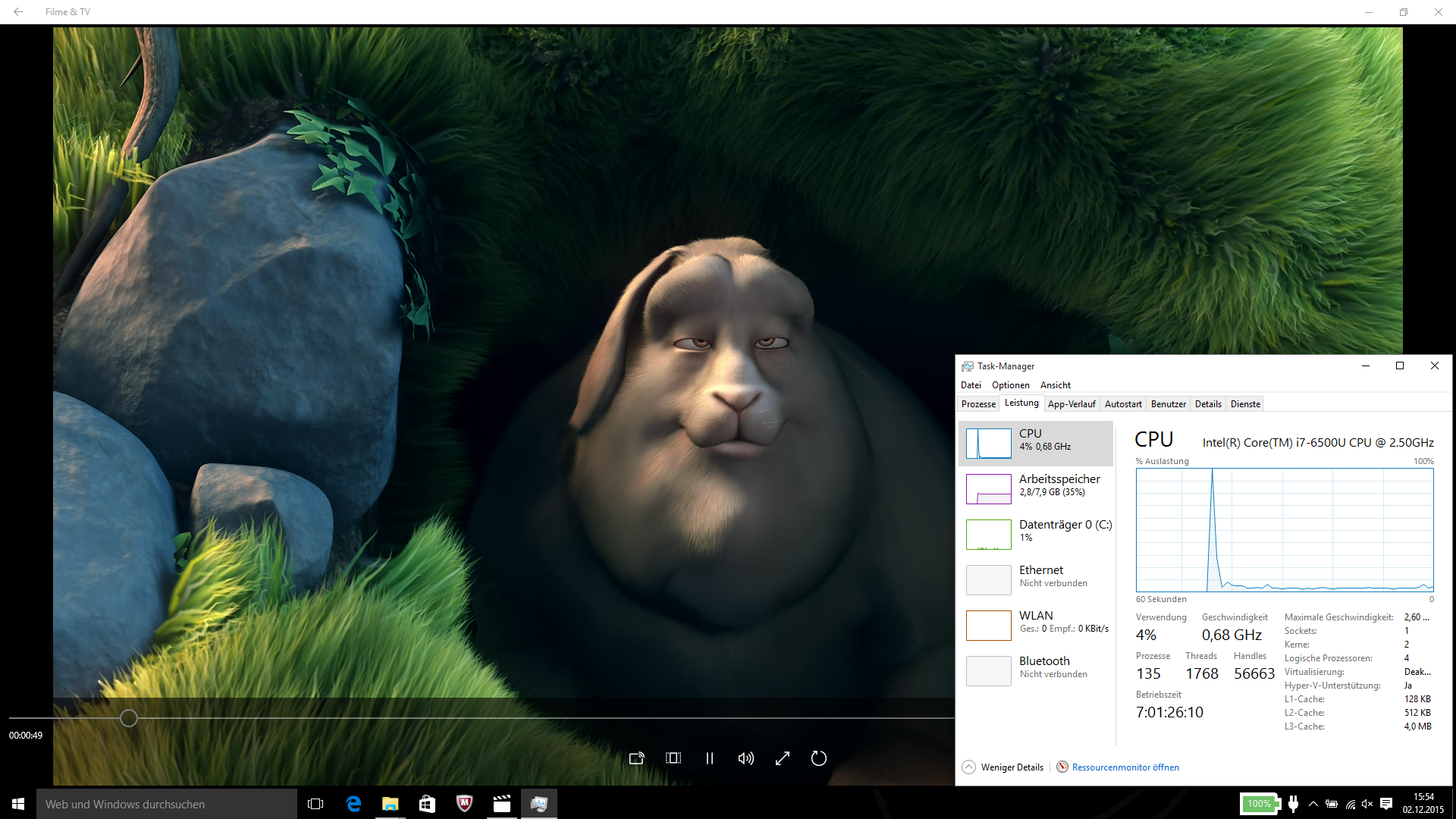Open the volume control icon
The height and width of the screenshot is (819, 1456).
coord(746,758)
